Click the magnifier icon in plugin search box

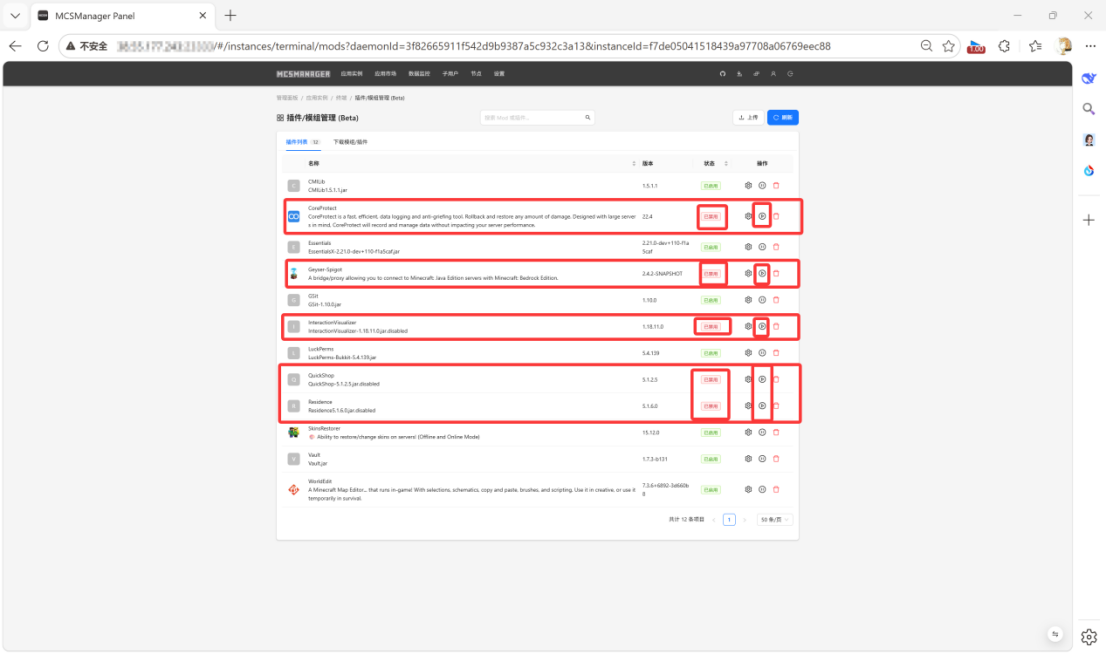point(588,118)
